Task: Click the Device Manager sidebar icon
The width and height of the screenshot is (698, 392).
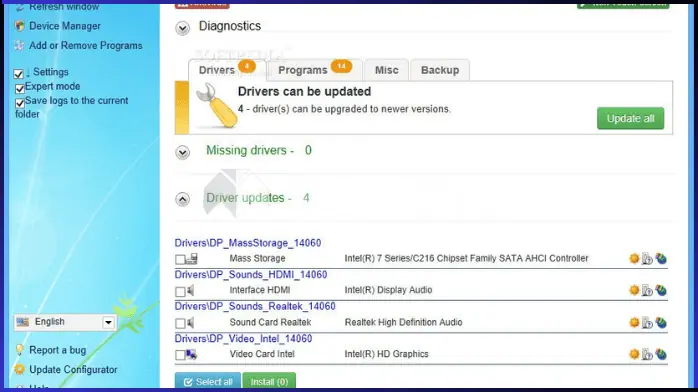Action: [19, 26]
